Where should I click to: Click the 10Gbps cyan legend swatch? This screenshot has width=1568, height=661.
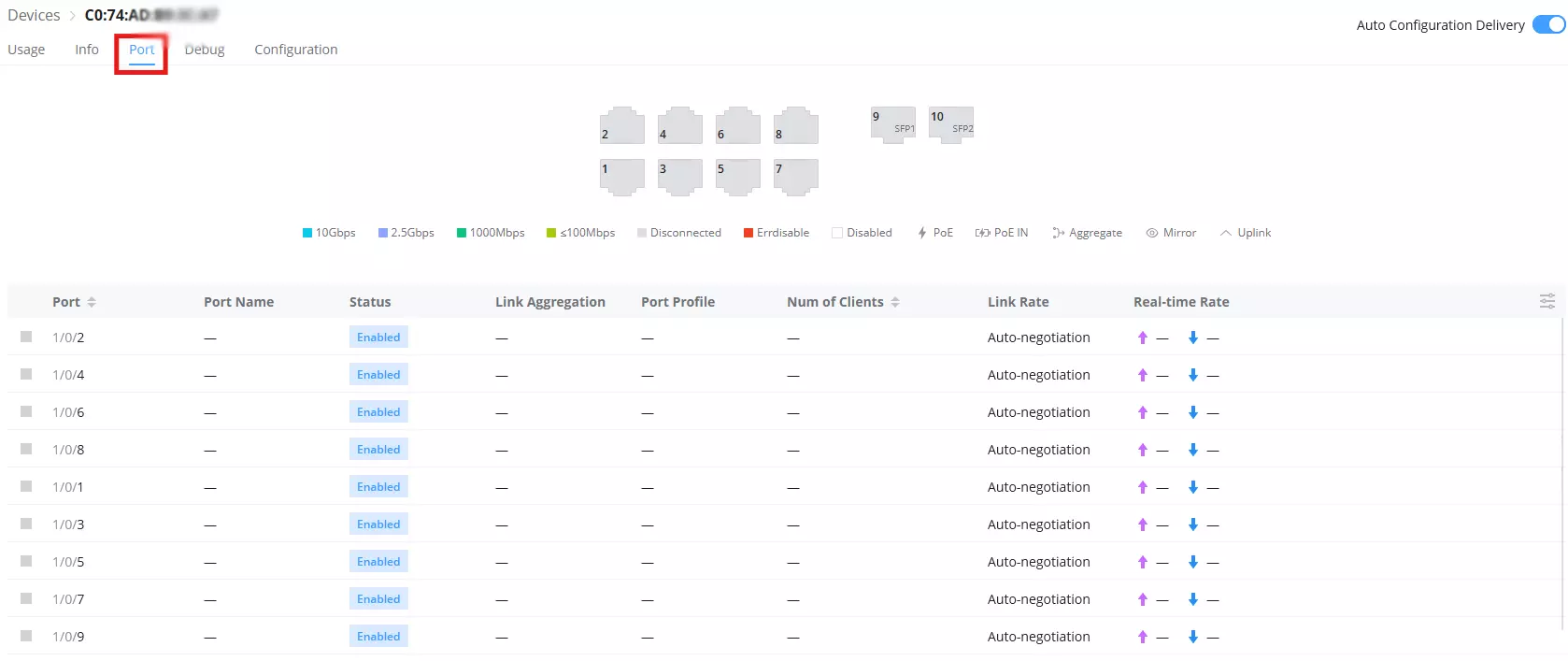[307, 233]
